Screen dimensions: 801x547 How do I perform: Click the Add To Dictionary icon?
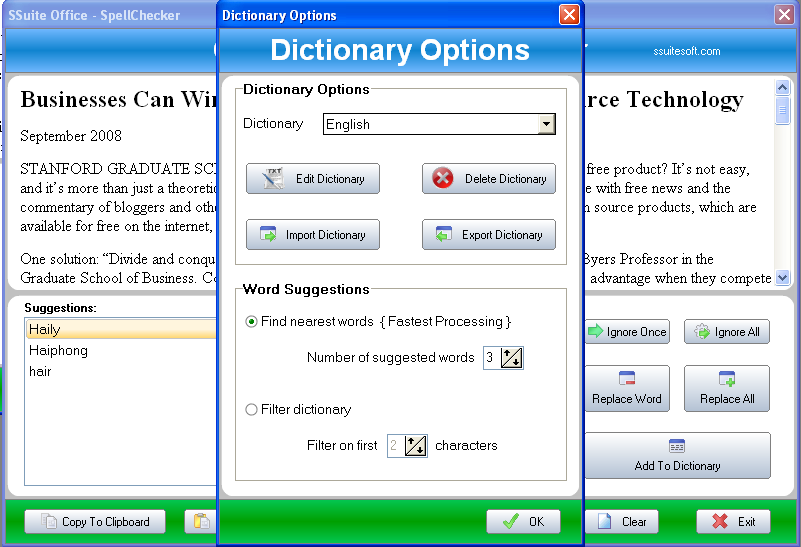[x=677, y=447]
